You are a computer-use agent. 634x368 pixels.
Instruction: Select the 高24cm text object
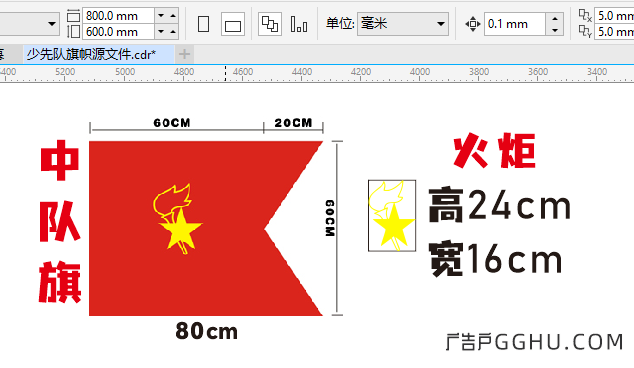(500, 205)
